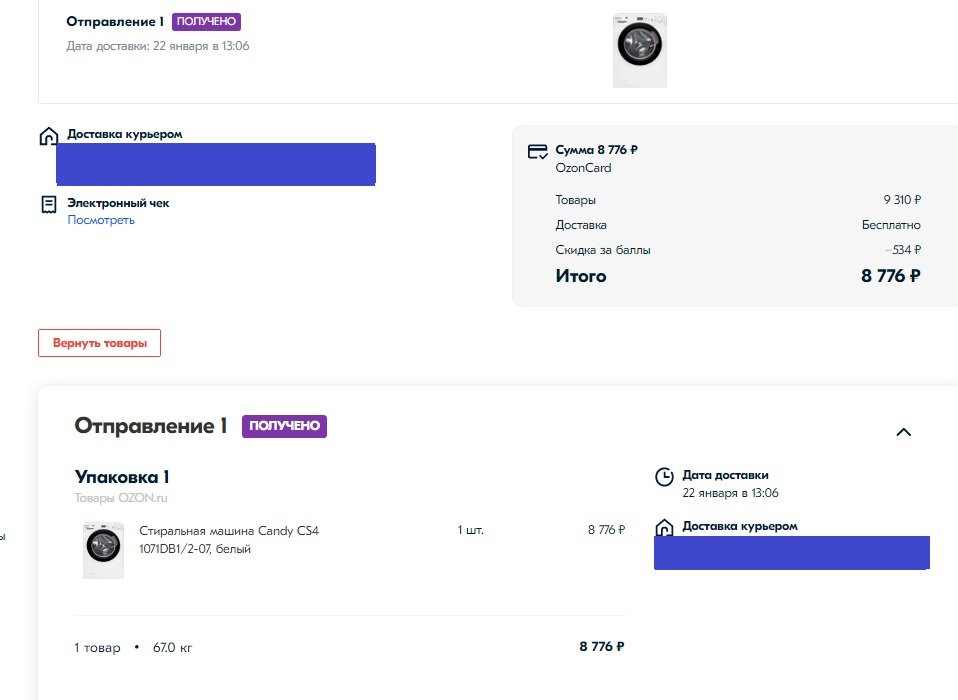
Task: Click the Candy washing machine thumbnail in Упаковка 1
Action: tap(102, 549)
